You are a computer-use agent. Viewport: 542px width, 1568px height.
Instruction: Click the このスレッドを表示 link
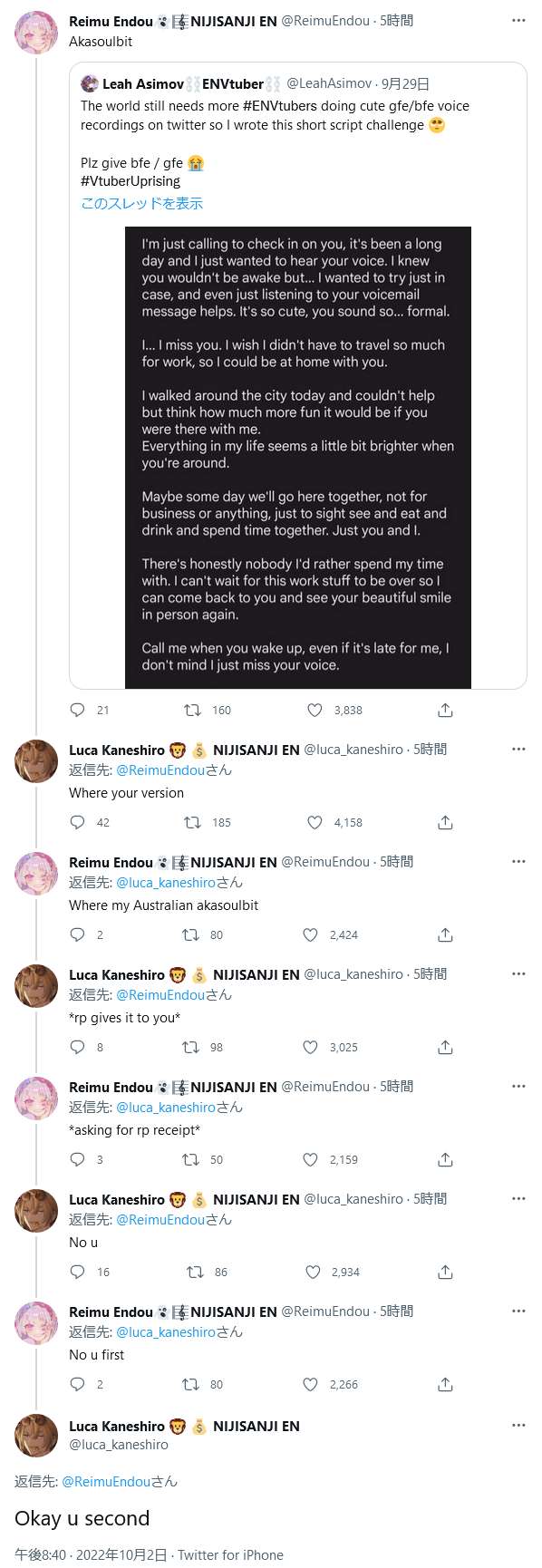(x=141, y=203)
